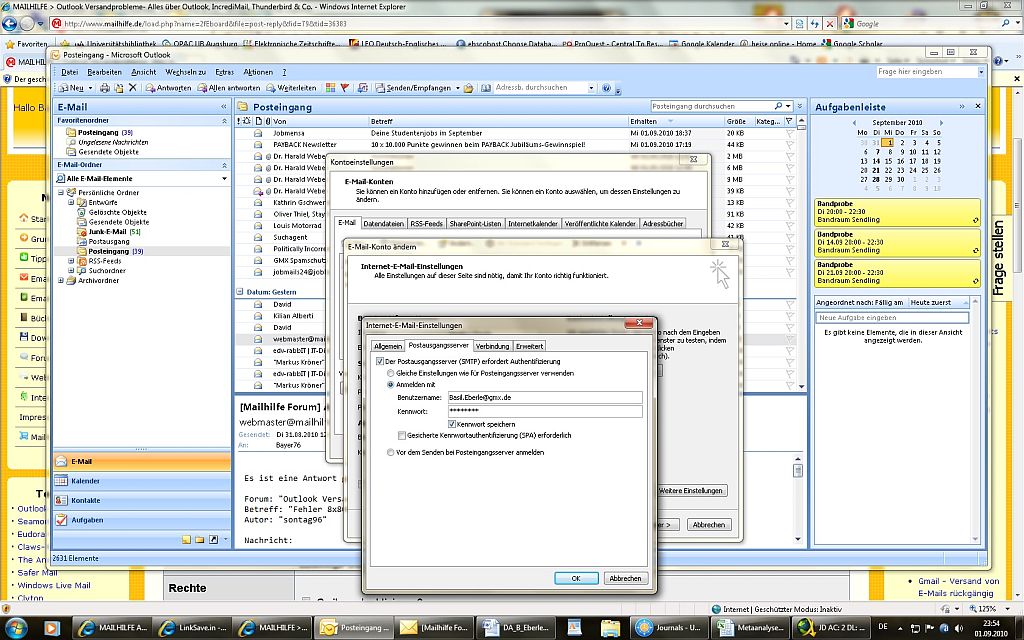The image size is (1024, 640).
Task: Click the Posteingang durchsuchen search field
Action: click(x=711, y=106)
